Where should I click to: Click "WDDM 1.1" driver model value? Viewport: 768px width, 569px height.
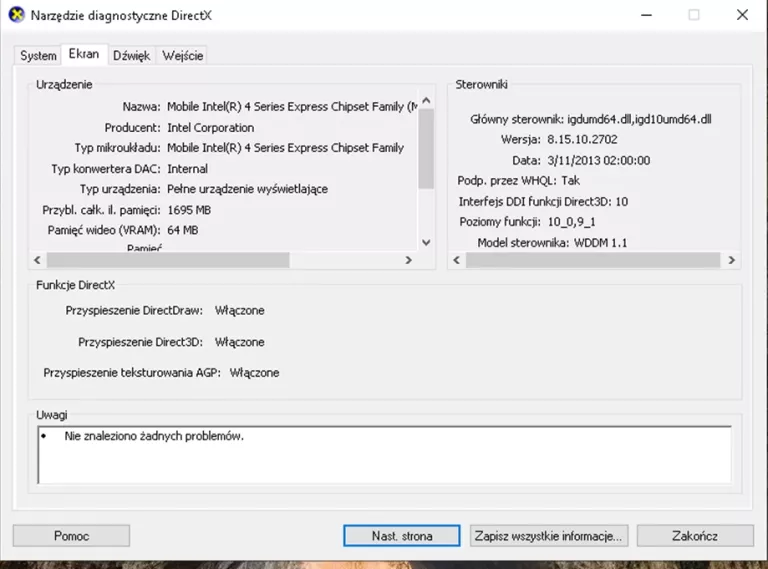click(x=600, y=243)
